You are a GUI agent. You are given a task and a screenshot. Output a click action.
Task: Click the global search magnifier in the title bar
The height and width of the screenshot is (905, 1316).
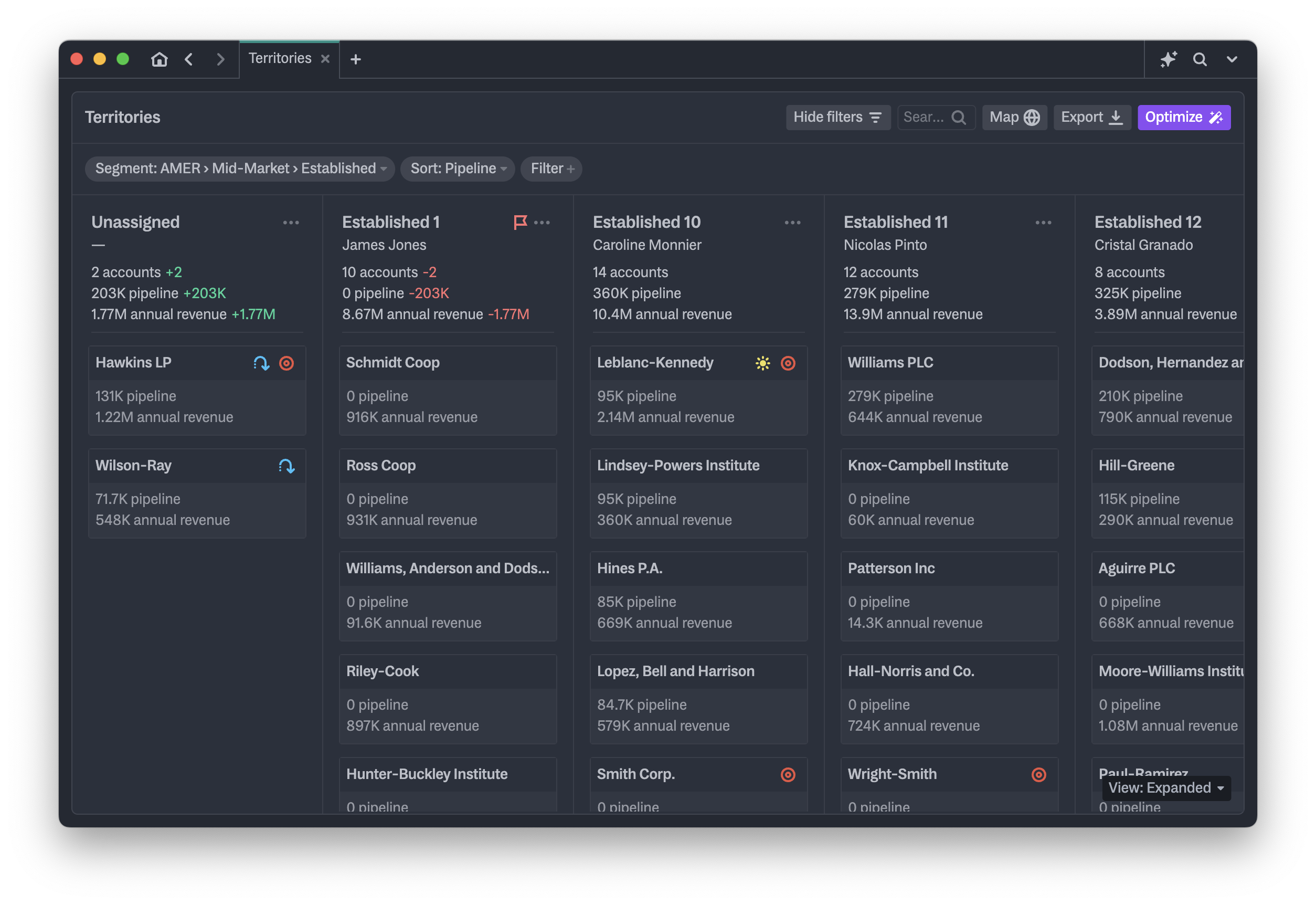[1200, 59]
